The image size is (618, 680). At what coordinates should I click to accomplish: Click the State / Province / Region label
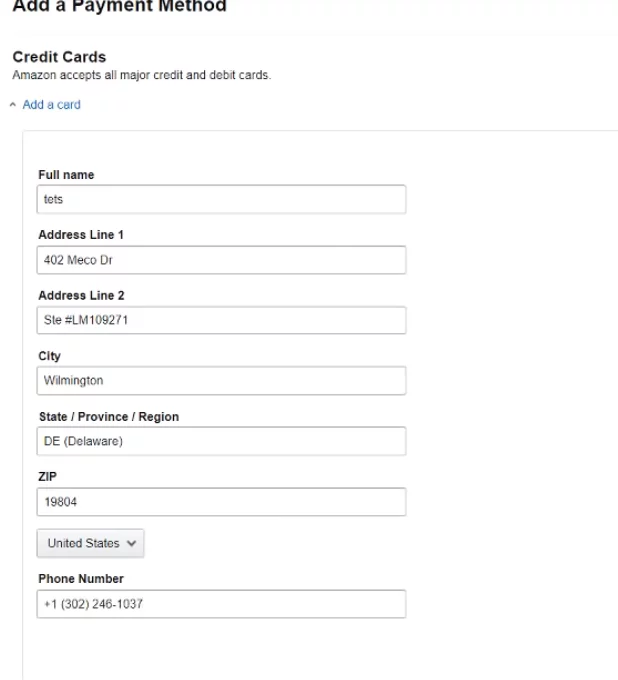click(x=108, y=417)
